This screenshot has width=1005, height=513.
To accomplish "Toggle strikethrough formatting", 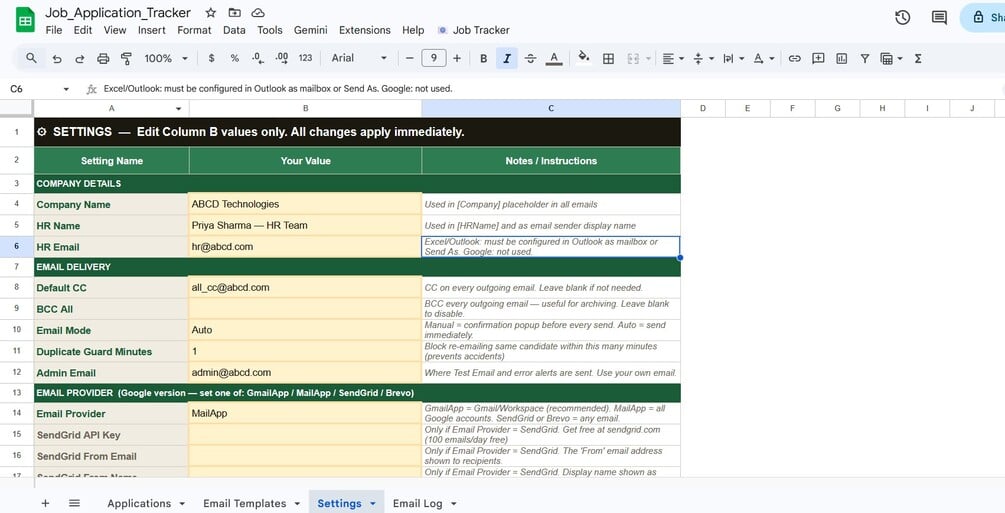I will pos(530,58).
